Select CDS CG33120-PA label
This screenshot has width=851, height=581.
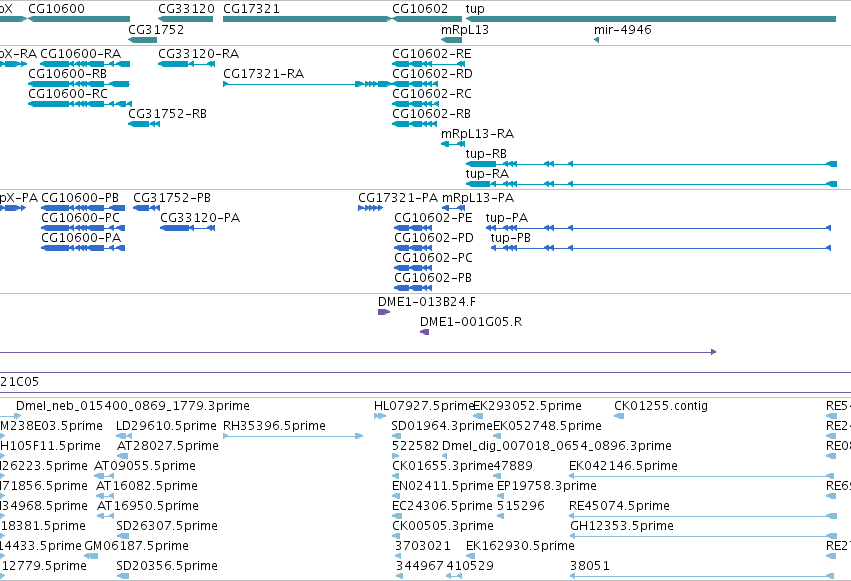[200, 218]
